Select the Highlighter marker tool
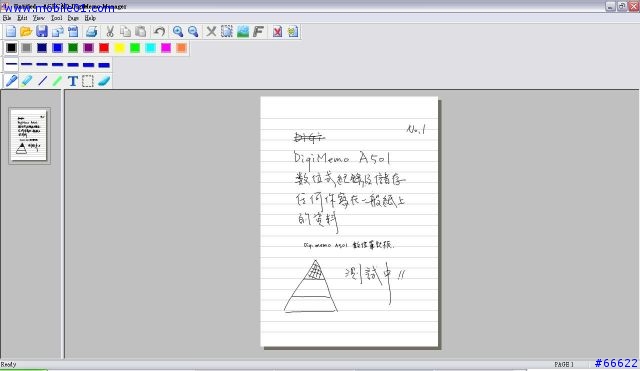This screenshot has width=640, height=371. point(27,81)
